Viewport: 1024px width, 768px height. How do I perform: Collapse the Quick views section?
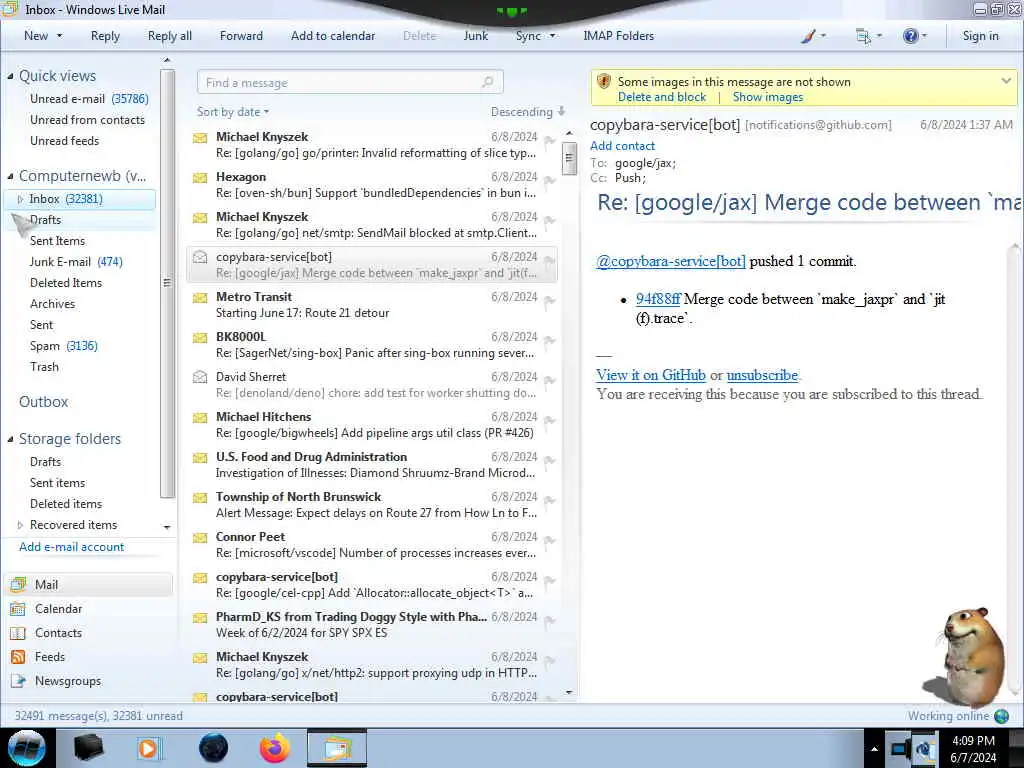(x=10, y=76)
